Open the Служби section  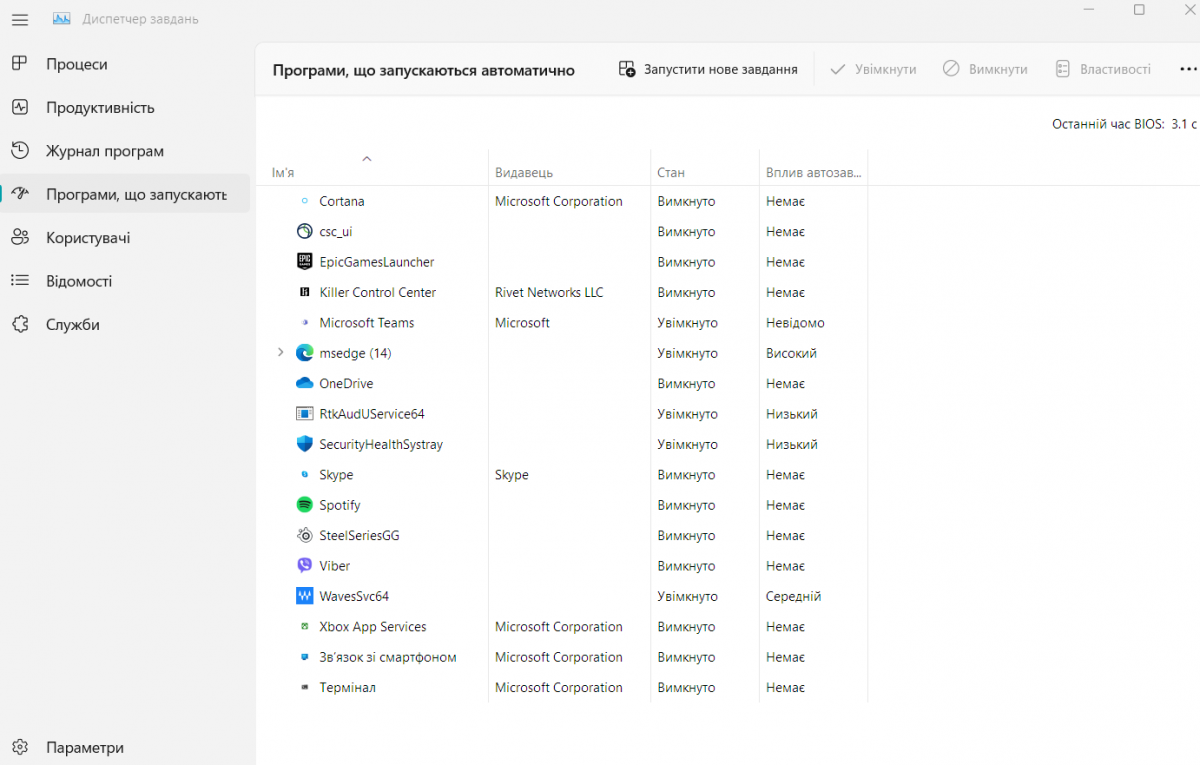point(72,325)
